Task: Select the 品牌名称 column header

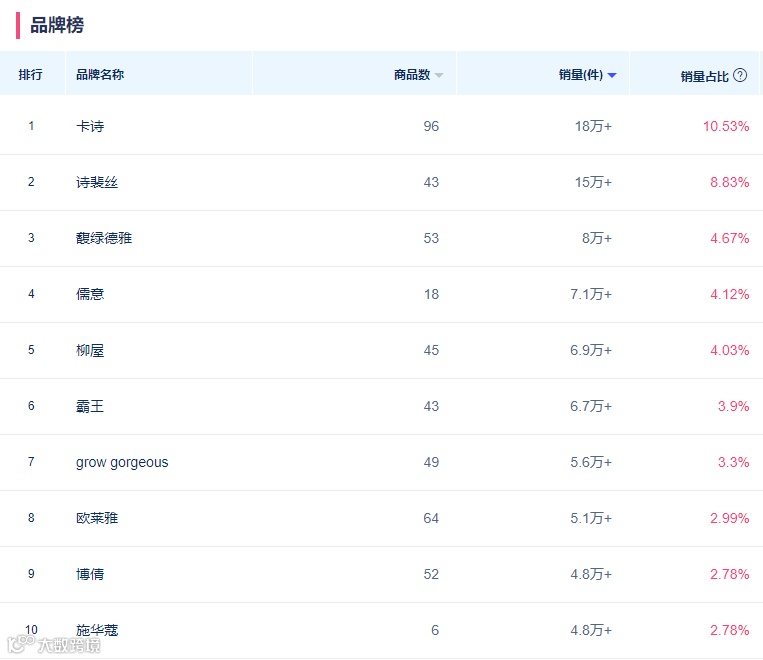Action: click(x=100, y=74)
